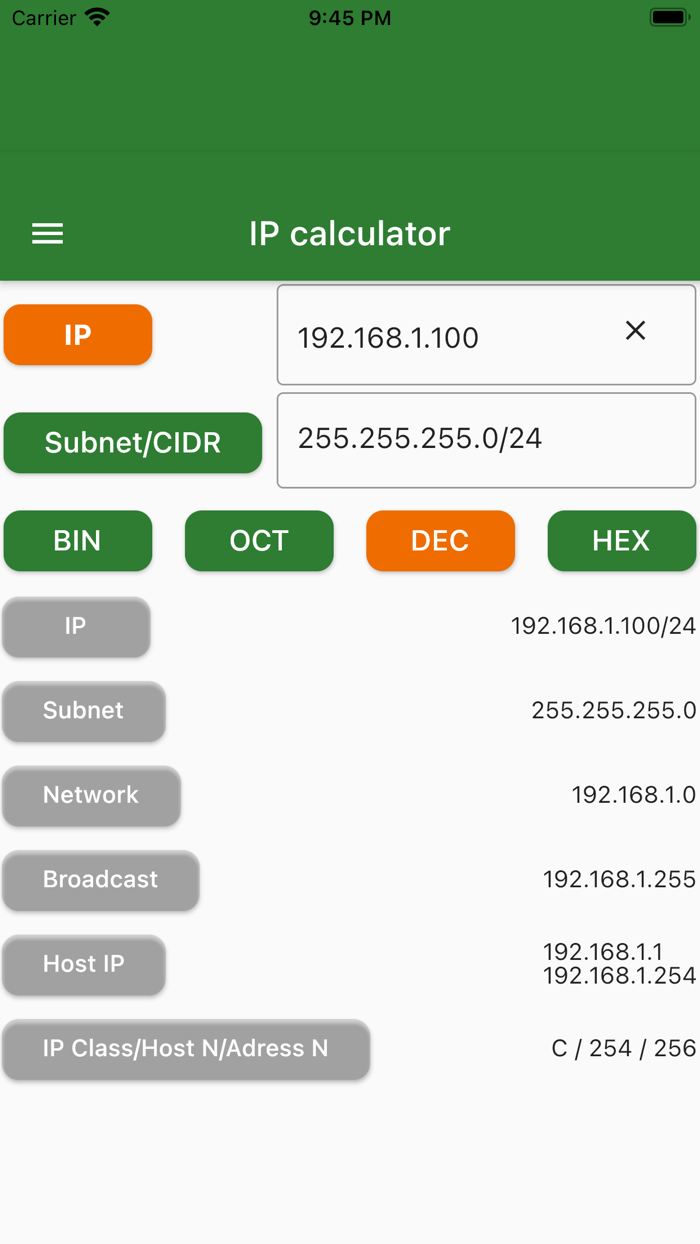Open the hamburger navigation menu

[x=46, y=233]
